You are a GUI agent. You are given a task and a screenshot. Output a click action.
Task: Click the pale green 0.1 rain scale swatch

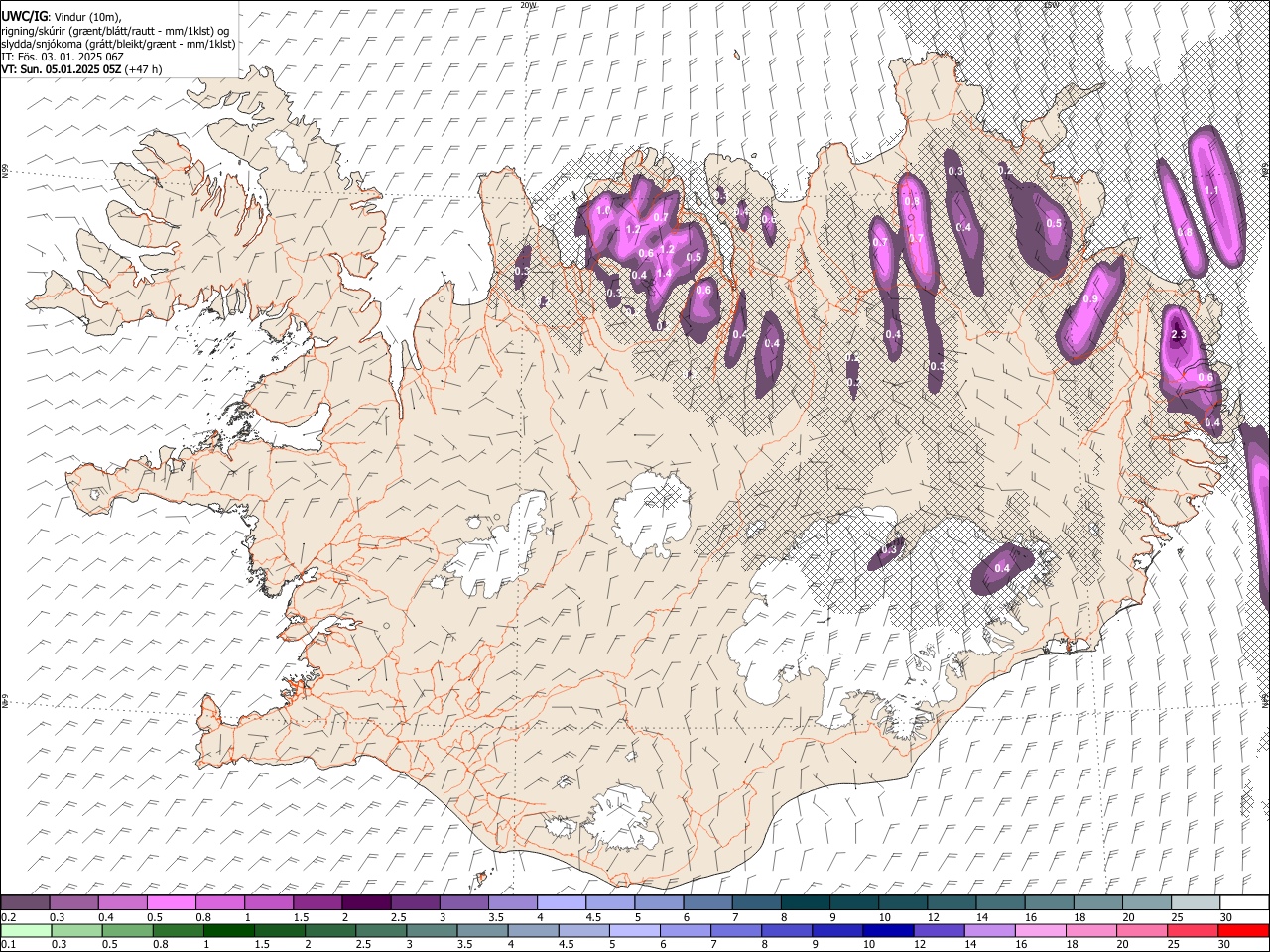click(x=25, y=930)
